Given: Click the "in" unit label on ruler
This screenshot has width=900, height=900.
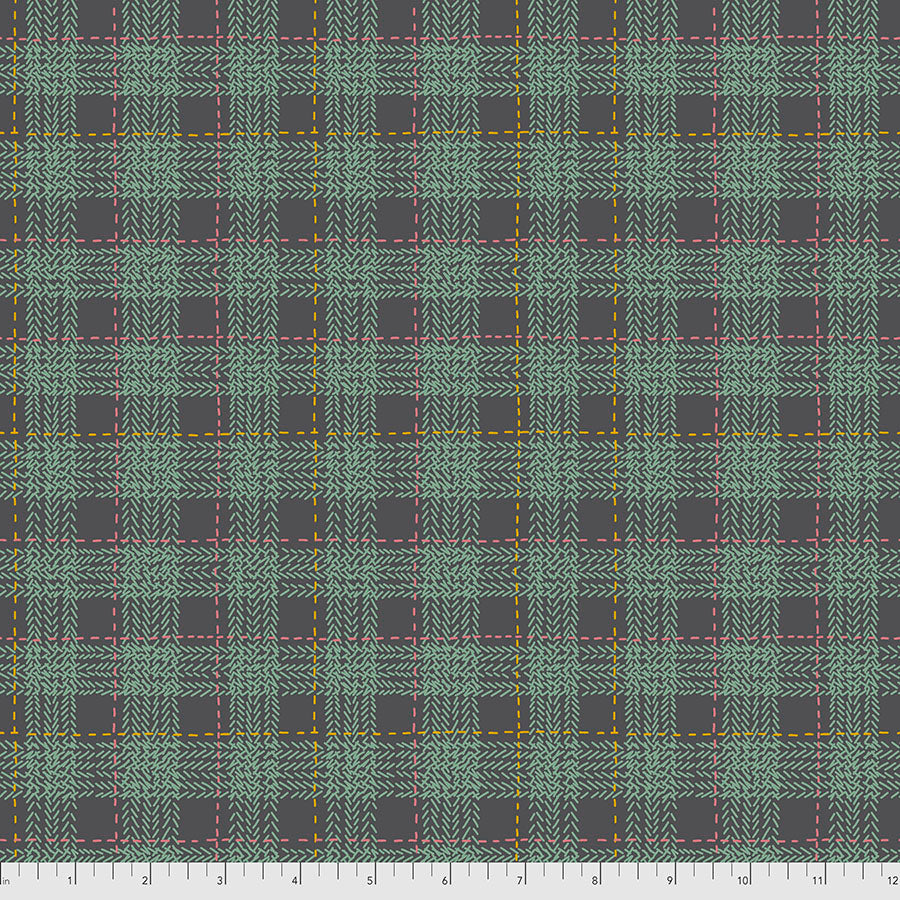Looking at the screenshot, I should point(6,882).
